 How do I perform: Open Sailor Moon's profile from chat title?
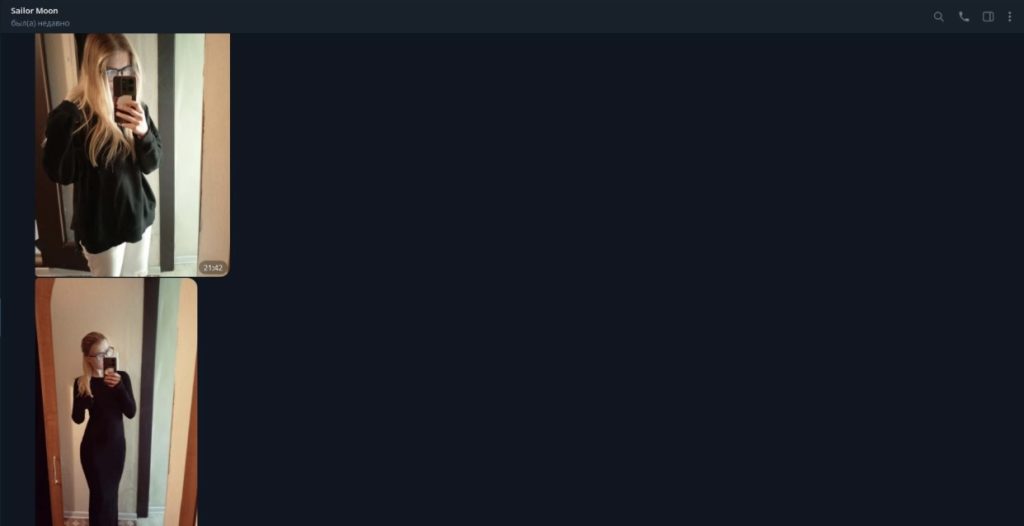click(x=34, y=11)
